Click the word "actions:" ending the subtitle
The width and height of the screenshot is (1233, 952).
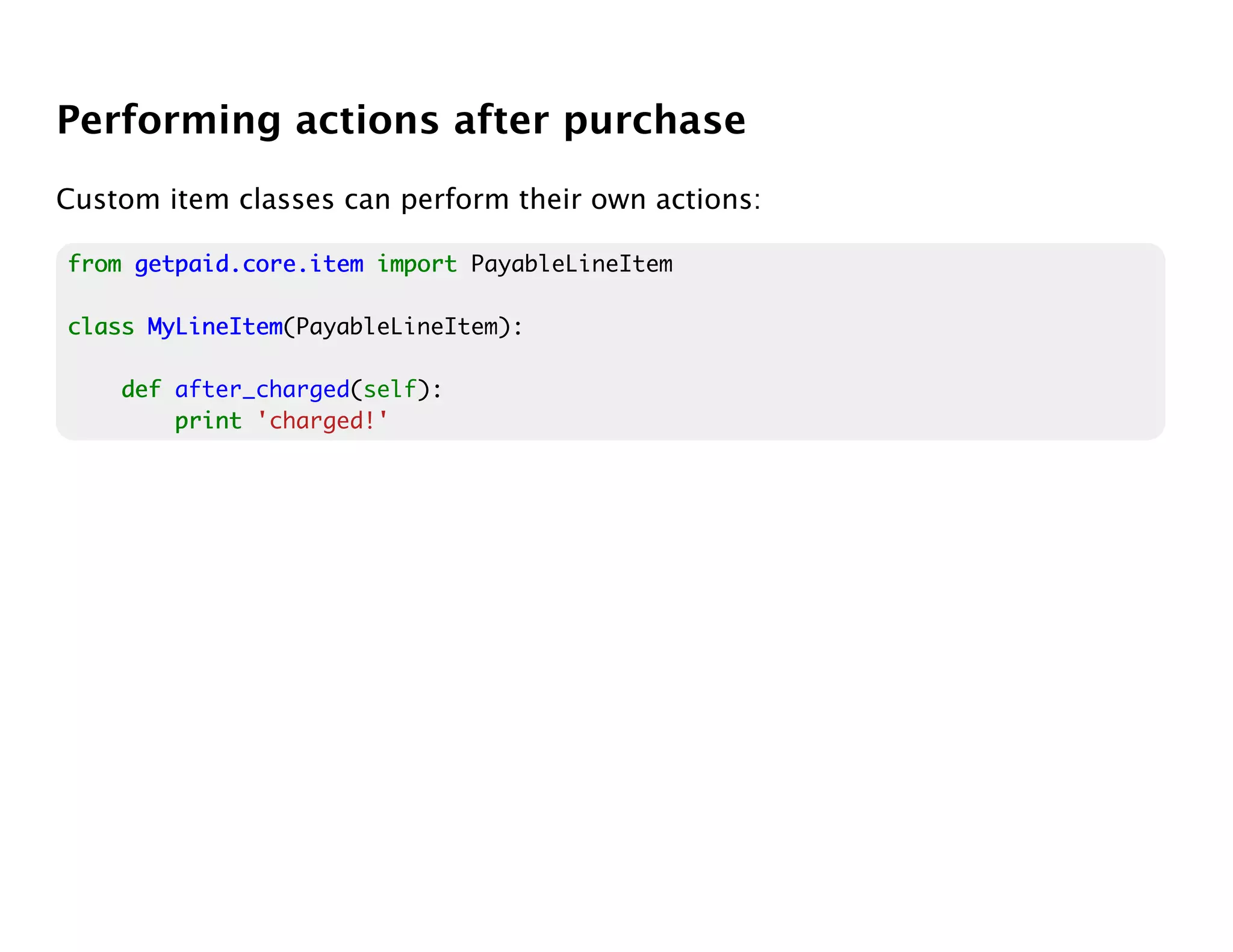[708, 199]
